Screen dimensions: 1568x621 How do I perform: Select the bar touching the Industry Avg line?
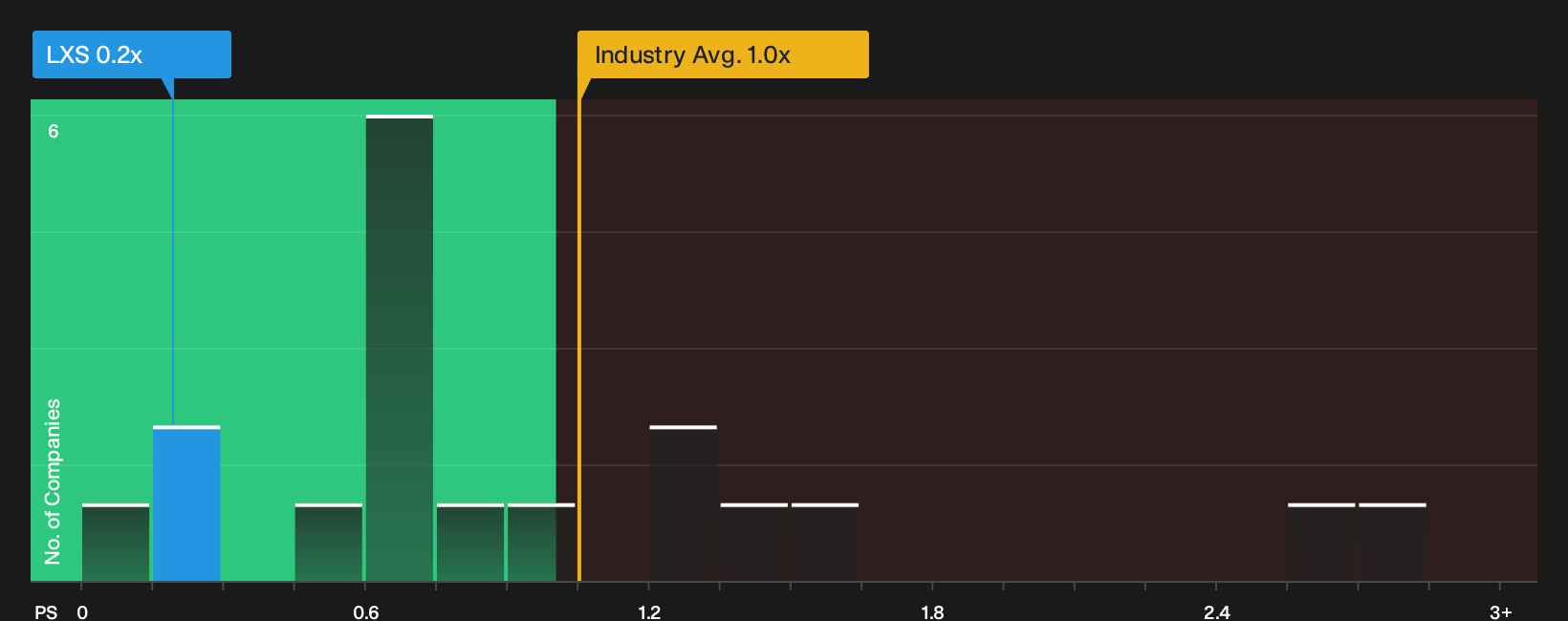pos(541,543)
